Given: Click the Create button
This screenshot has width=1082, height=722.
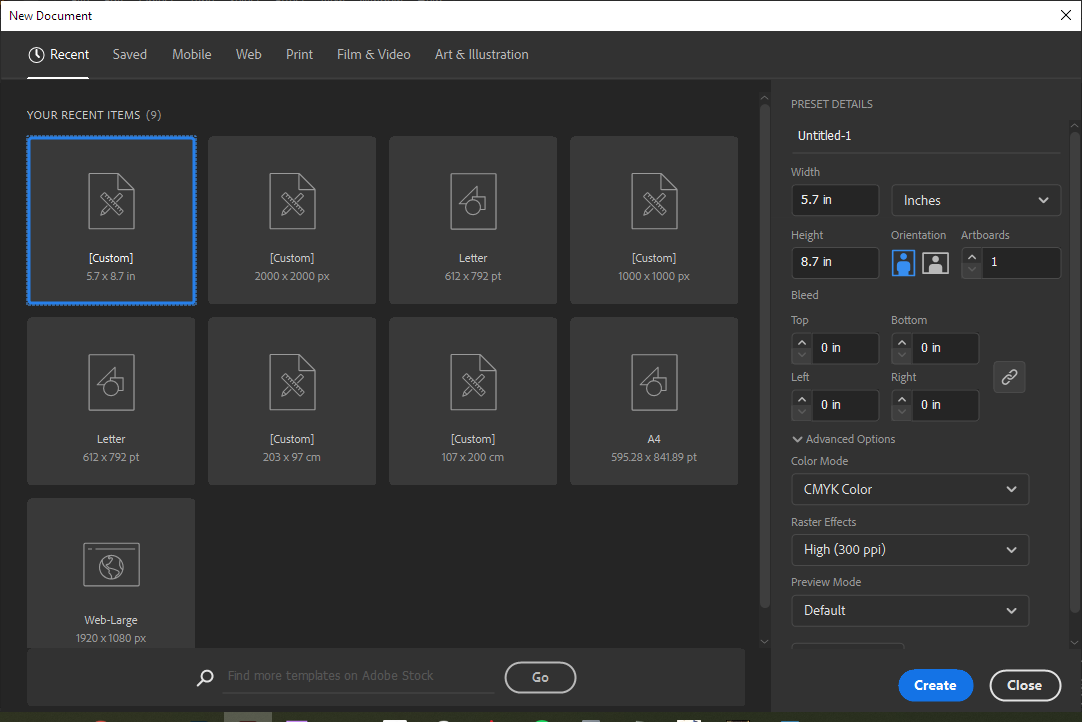Looking at the screenshot, I should pos(935,685).
